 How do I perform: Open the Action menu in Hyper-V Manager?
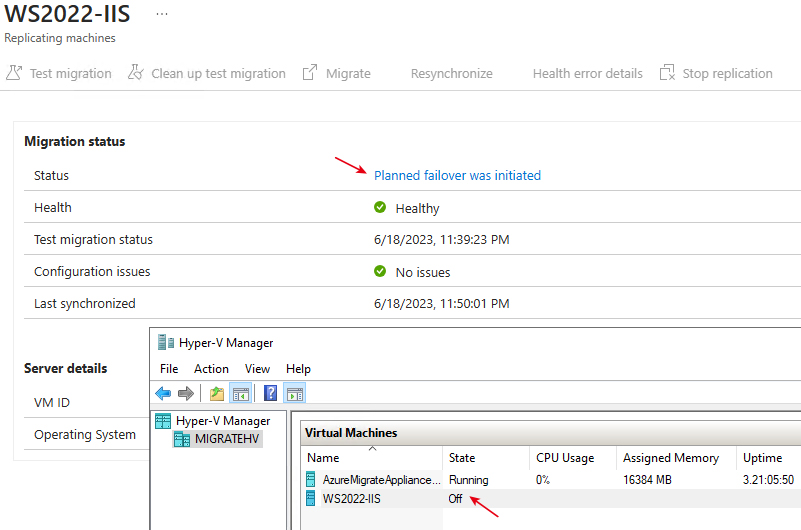pos(211,369)
